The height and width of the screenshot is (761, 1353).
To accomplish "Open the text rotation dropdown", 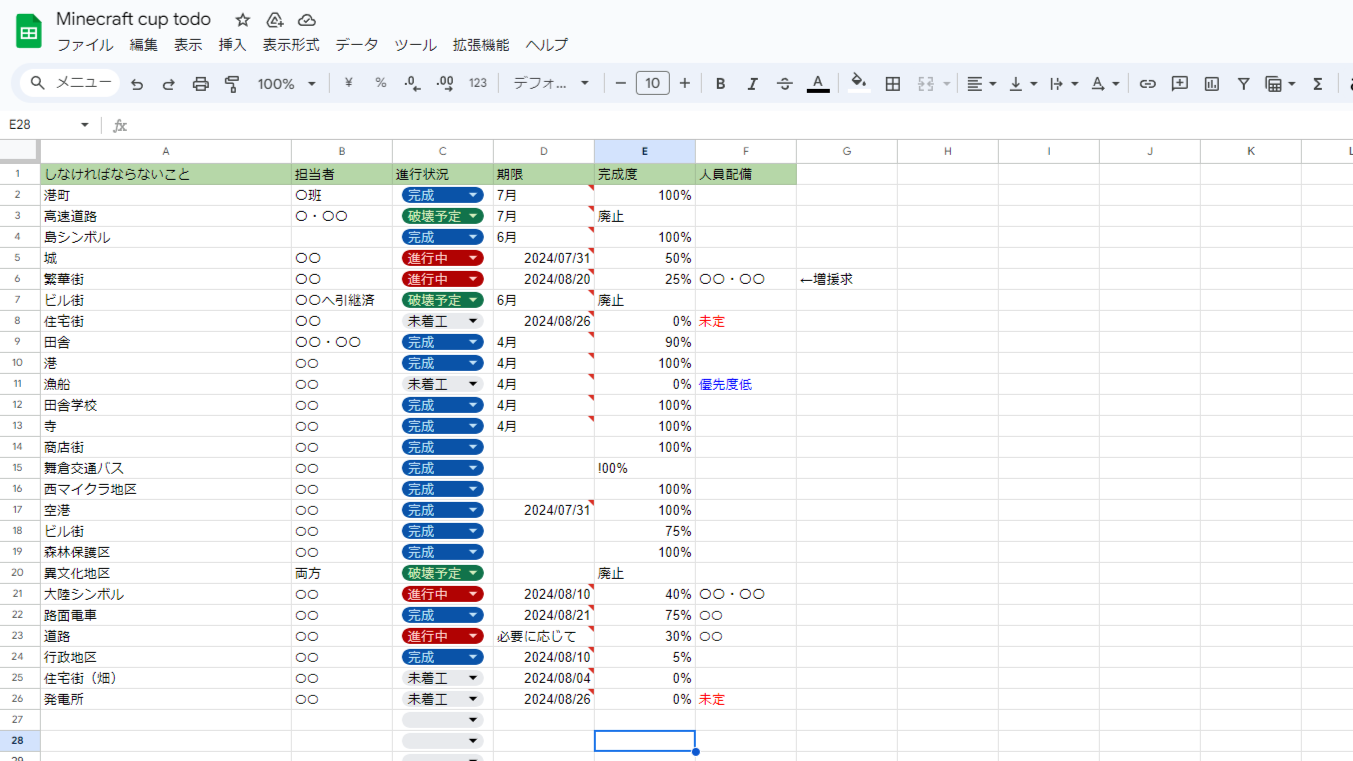I will pyautogui.click(x=1105, y=84).
